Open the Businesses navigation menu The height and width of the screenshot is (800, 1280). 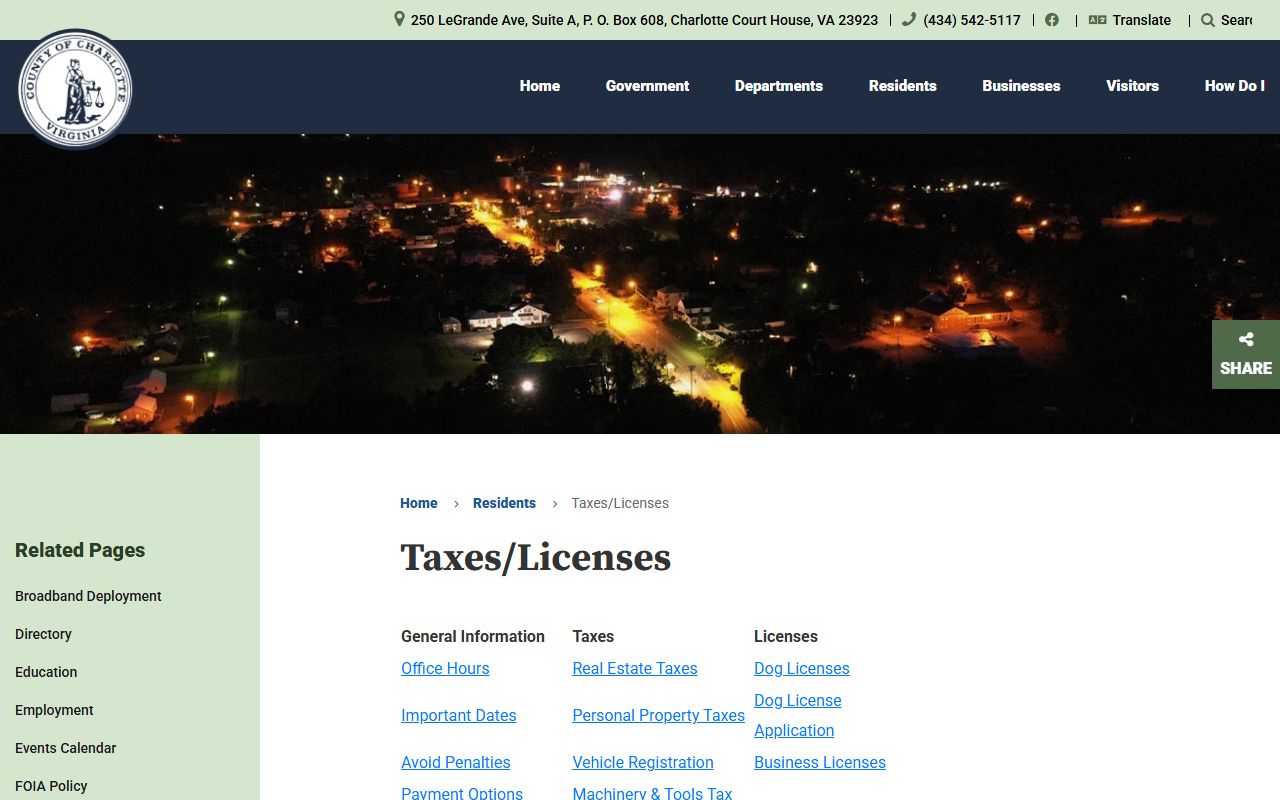pos(1021,86)
